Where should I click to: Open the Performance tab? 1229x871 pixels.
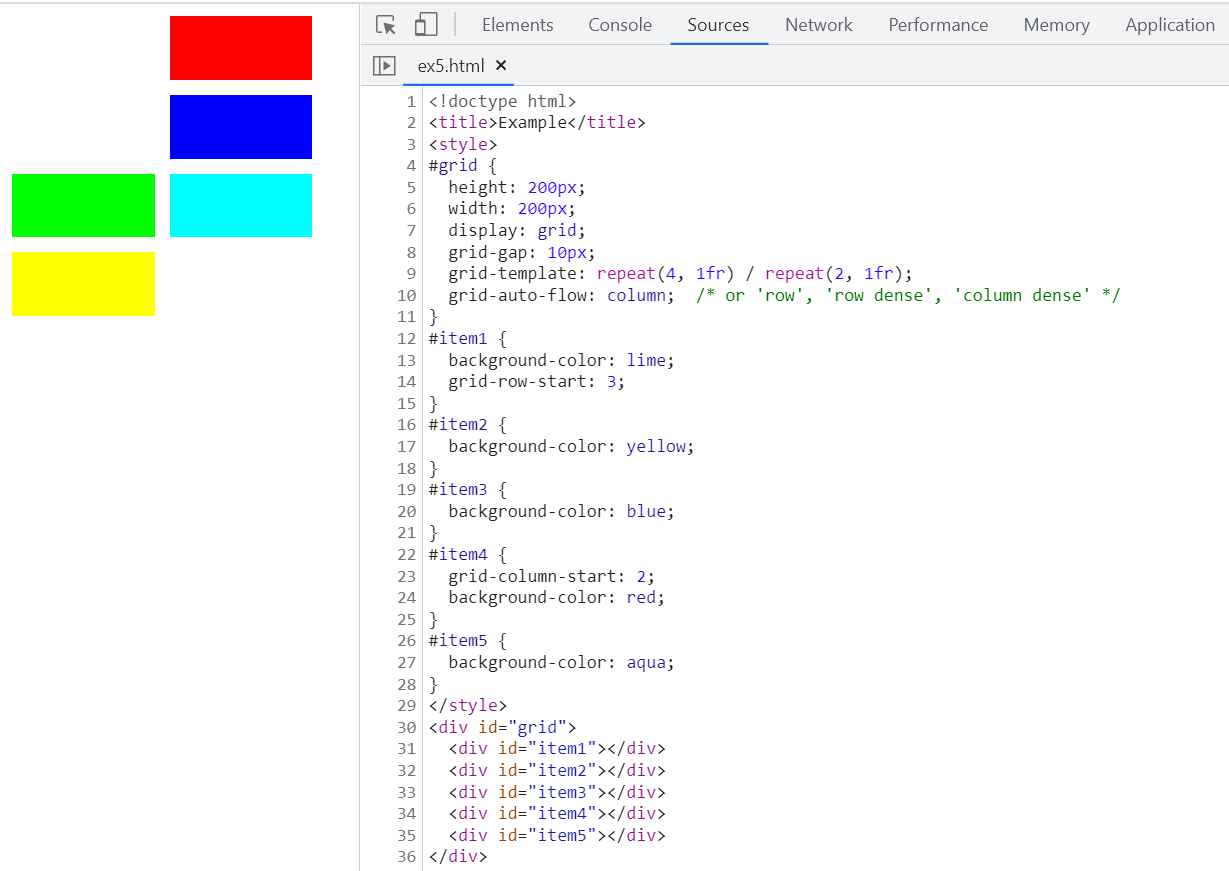coord(937,25)
